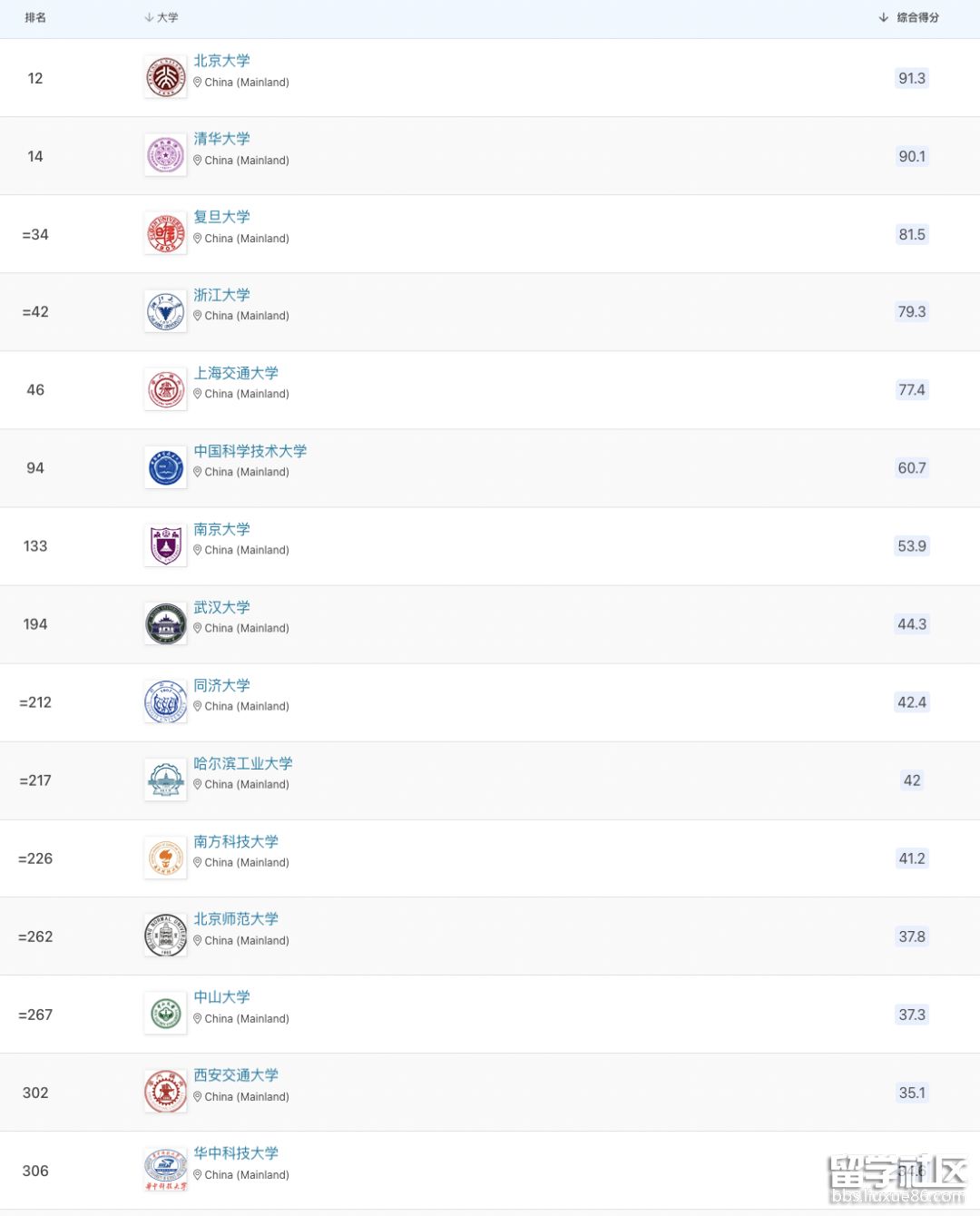Click the SUSTech orange torch logo
This screenshot has width=980, height=1216.
point(166,858)
